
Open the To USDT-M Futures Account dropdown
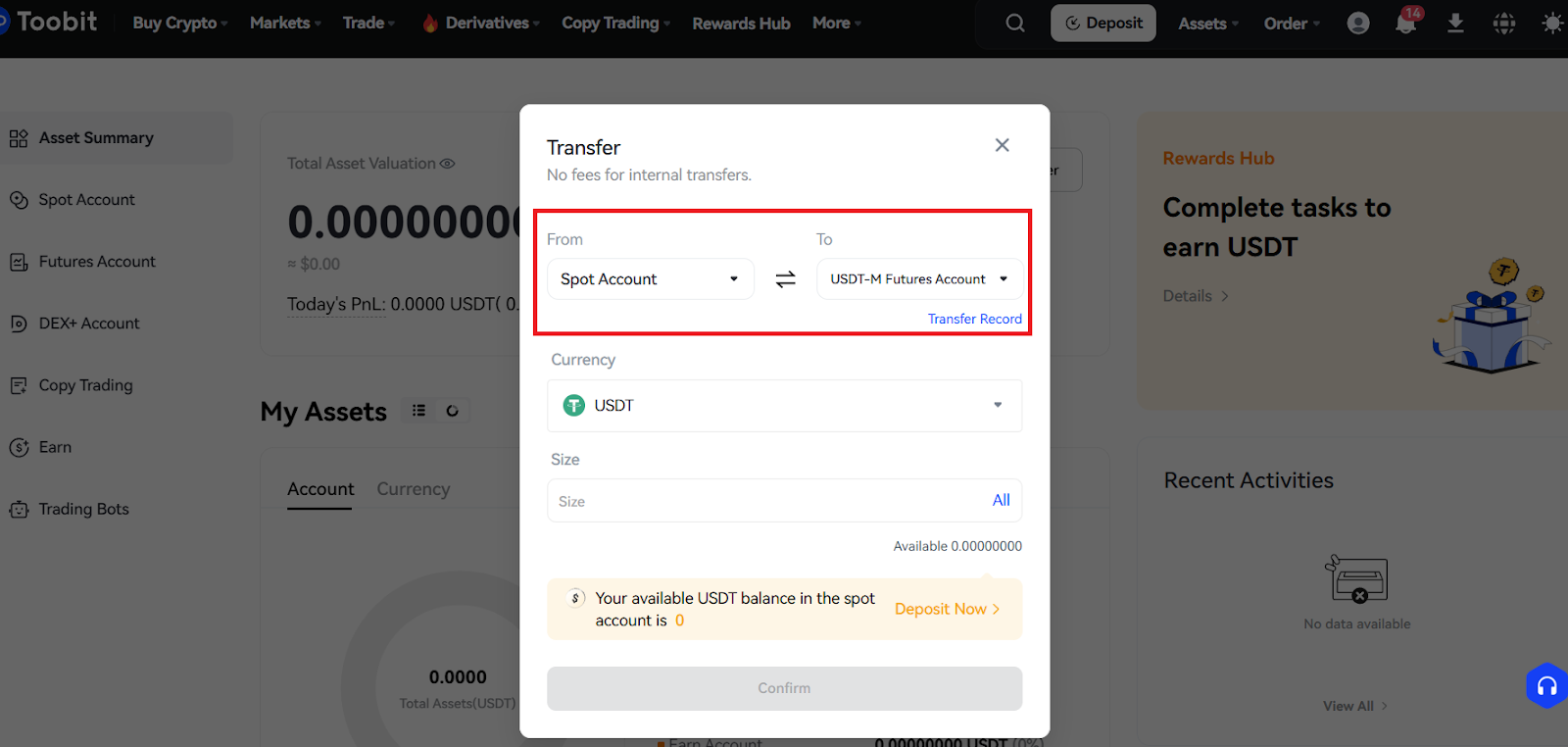click(x=919, y=279)
